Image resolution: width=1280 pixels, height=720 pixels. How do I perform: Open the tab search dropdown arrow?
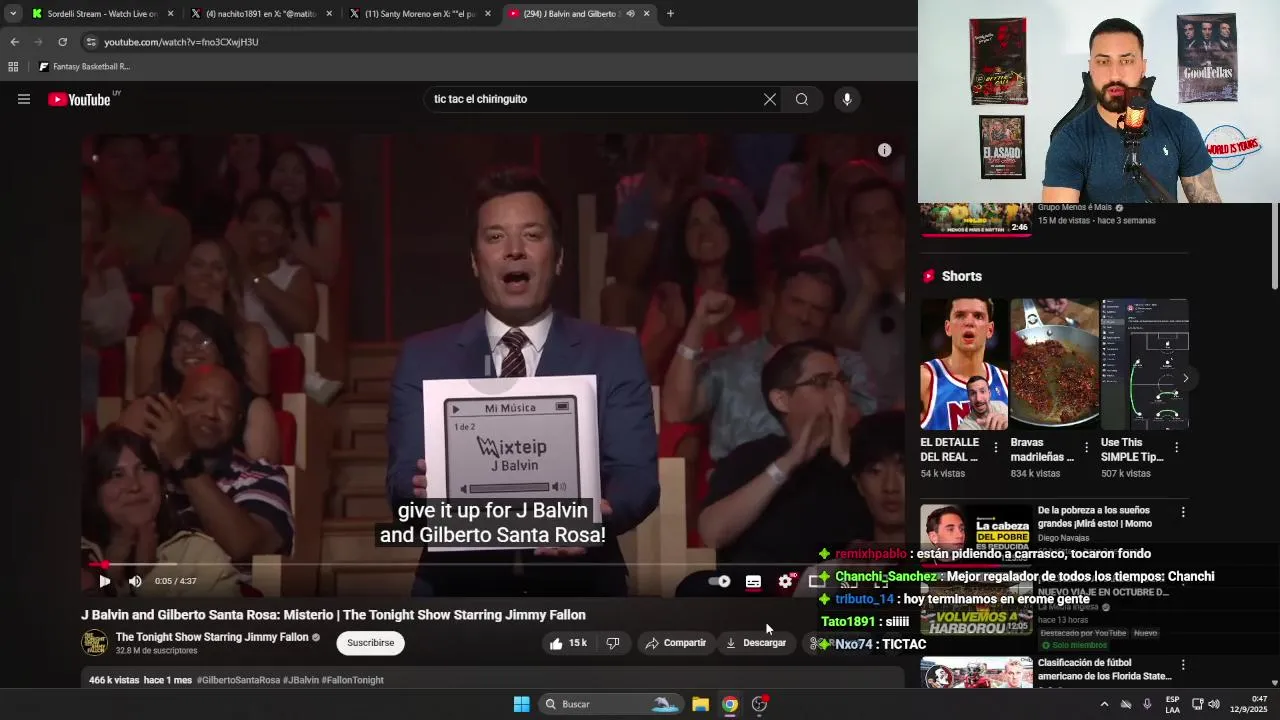coord(12,14)
